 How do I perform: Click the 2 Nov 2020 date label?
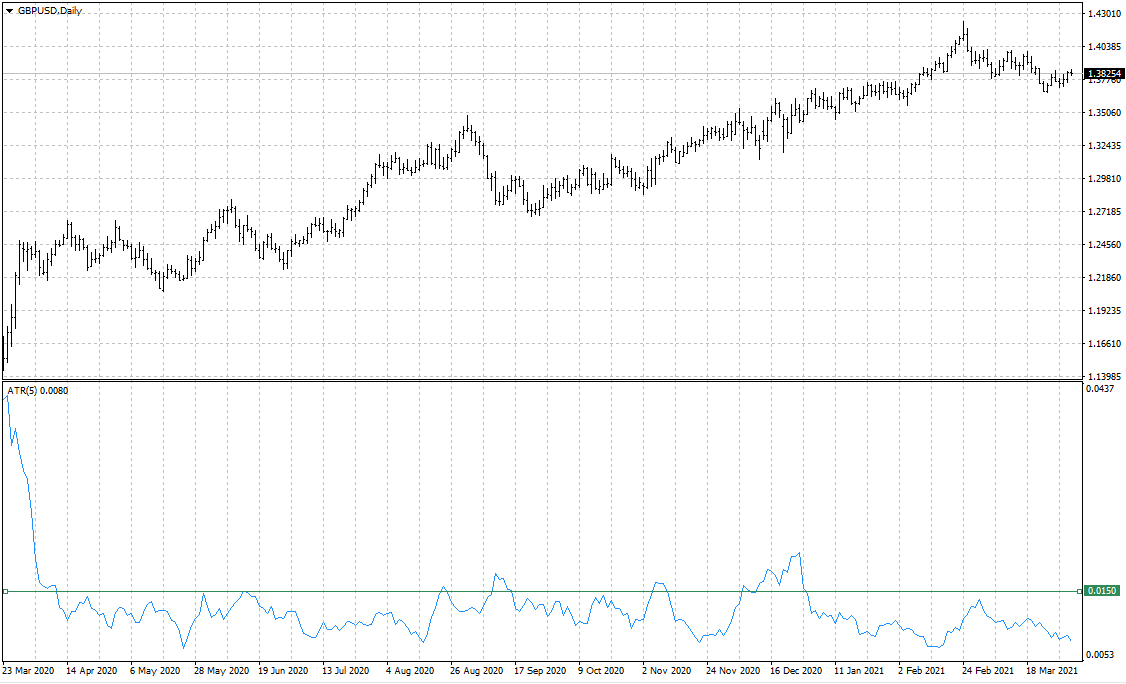point(666,670)
